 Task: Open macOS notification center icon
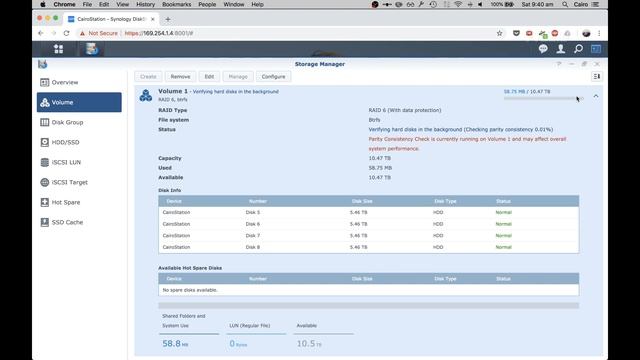[596, 4]
